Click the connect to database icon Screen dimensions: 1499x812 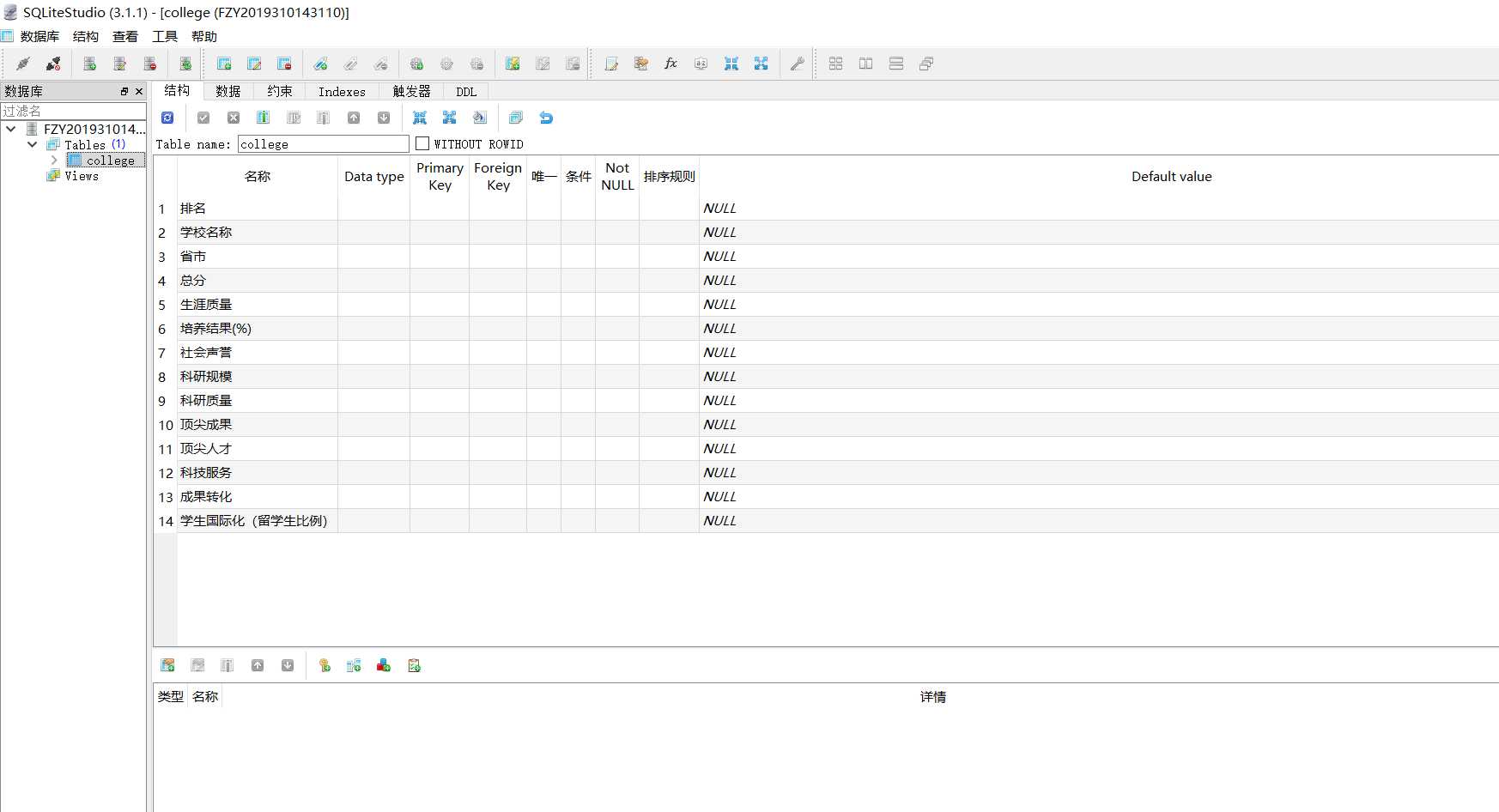coord(23,64)
